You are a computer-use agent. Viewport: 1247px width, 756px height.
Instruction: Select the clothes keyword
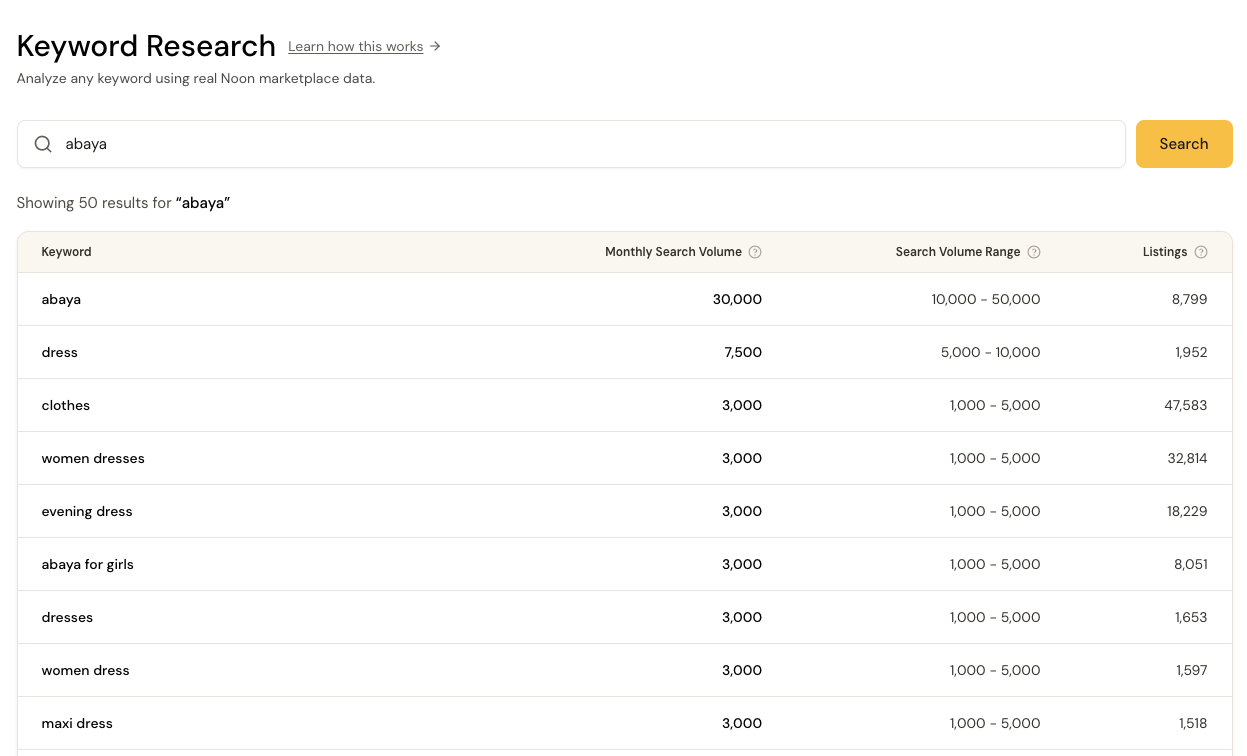pyautogui.click(x=65, y=405)
